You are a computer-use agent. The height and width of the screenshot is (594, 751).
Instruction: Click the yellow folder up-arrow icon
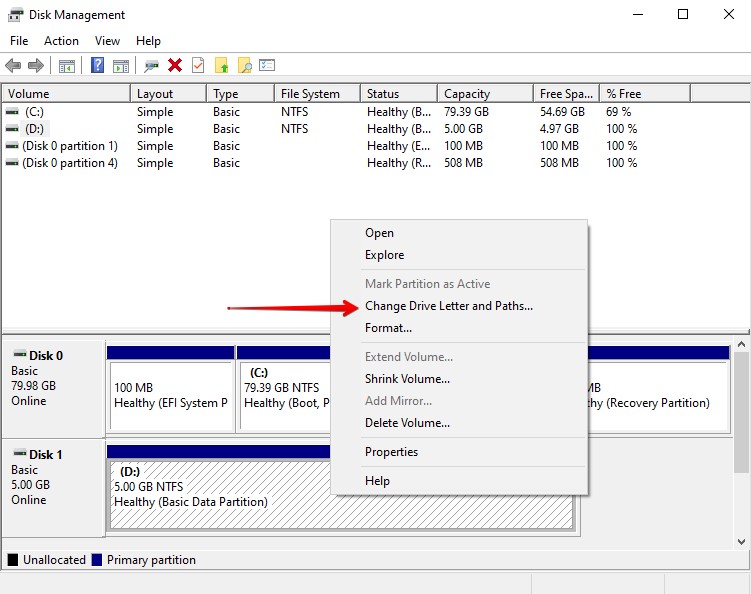[x=222, y=65]
